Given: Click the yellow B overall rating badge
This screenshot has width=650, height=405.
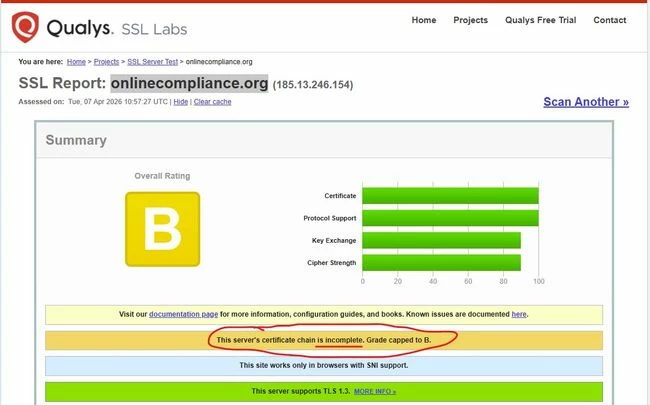Looking at the screenshot, I should [162, 229].
